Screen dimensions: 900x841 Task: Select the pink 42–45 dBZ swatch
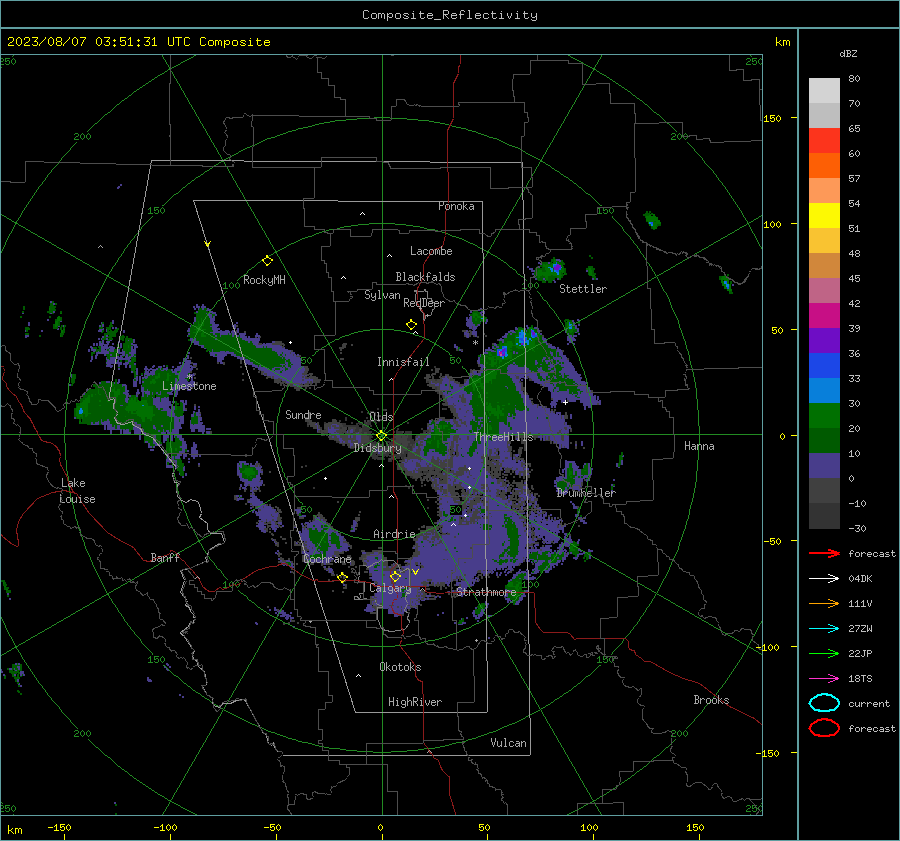point(824,290)
